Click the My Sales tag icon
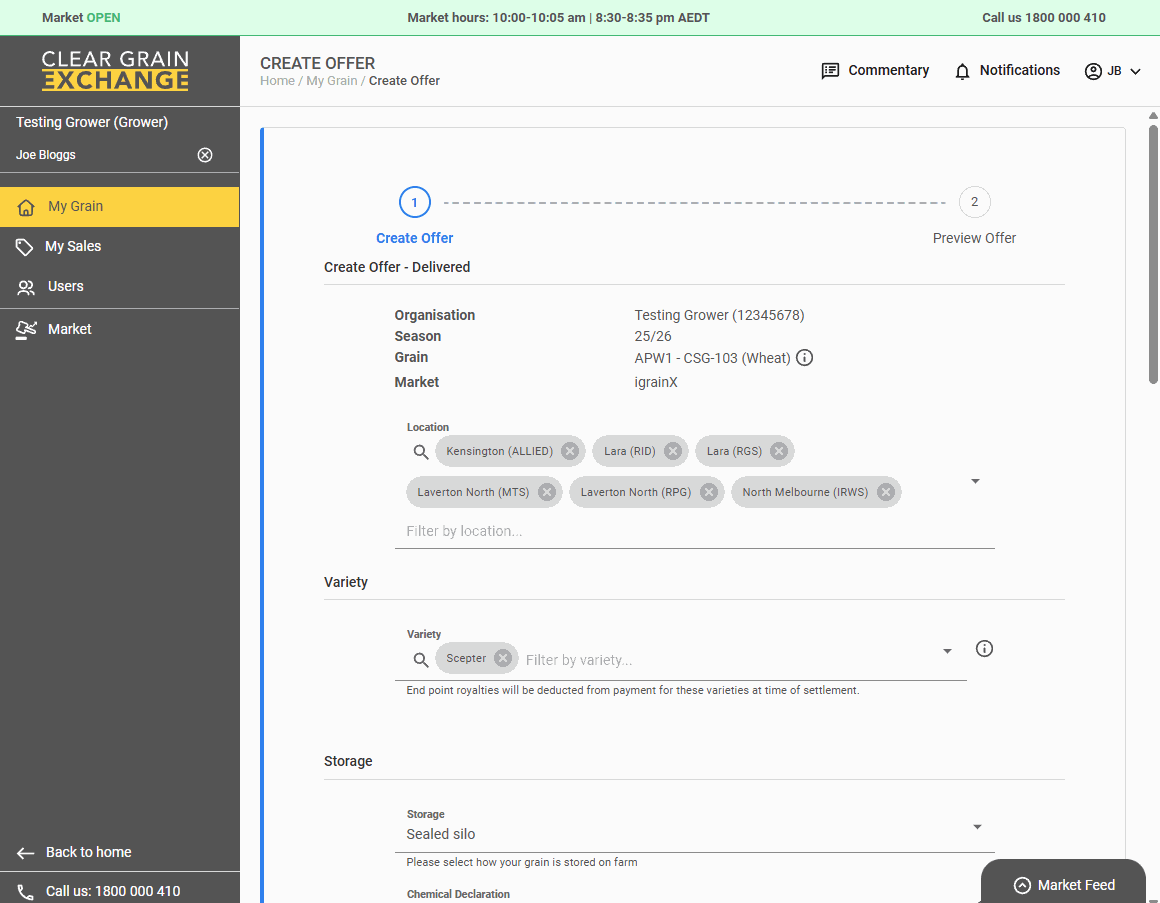The width and height of the screenshot is (1160, 903). click(x=24, y=247)
